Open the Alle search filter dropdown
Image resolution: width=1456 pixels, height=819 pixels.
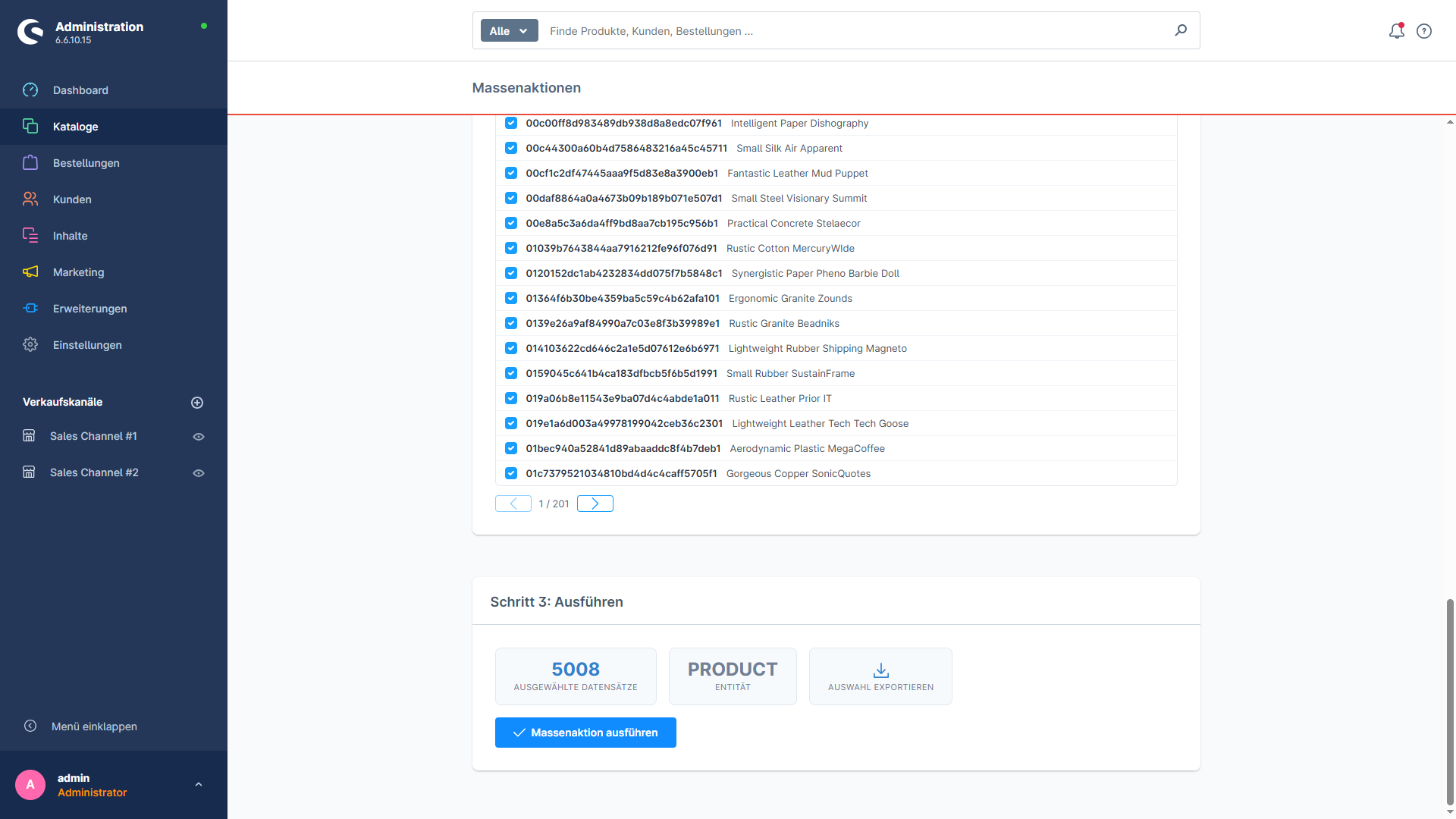click(x=509, y=31)
